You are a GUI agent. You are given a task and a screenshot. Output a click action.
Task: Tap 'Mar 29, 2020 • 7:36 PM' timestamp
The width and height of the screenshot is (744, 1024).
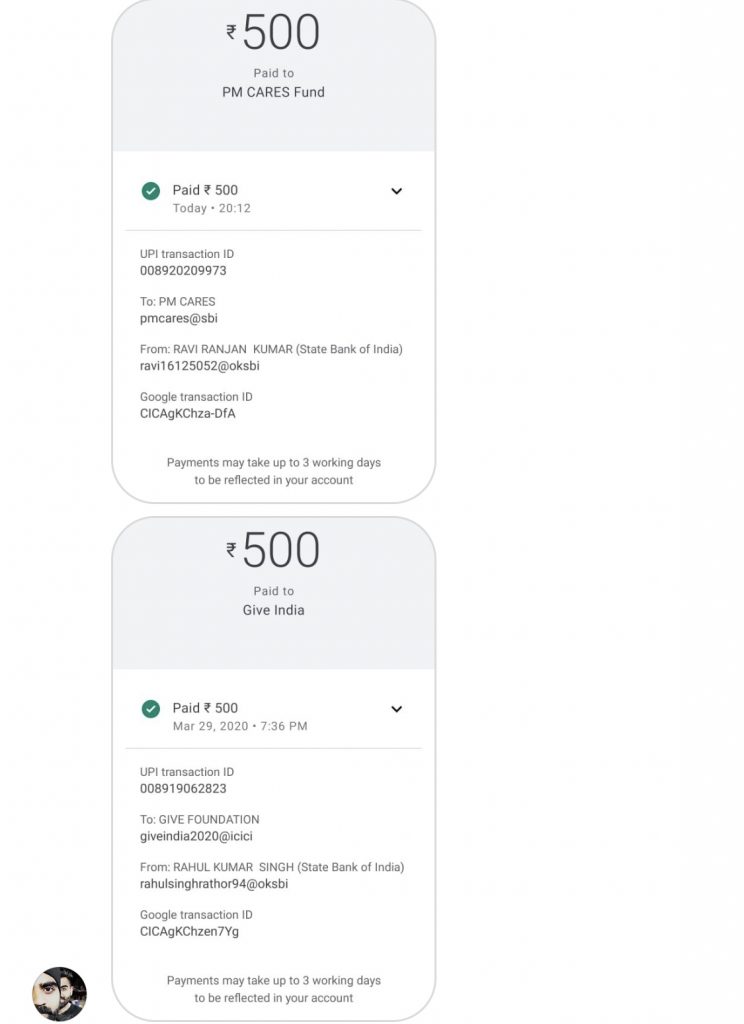coord(240,726)
